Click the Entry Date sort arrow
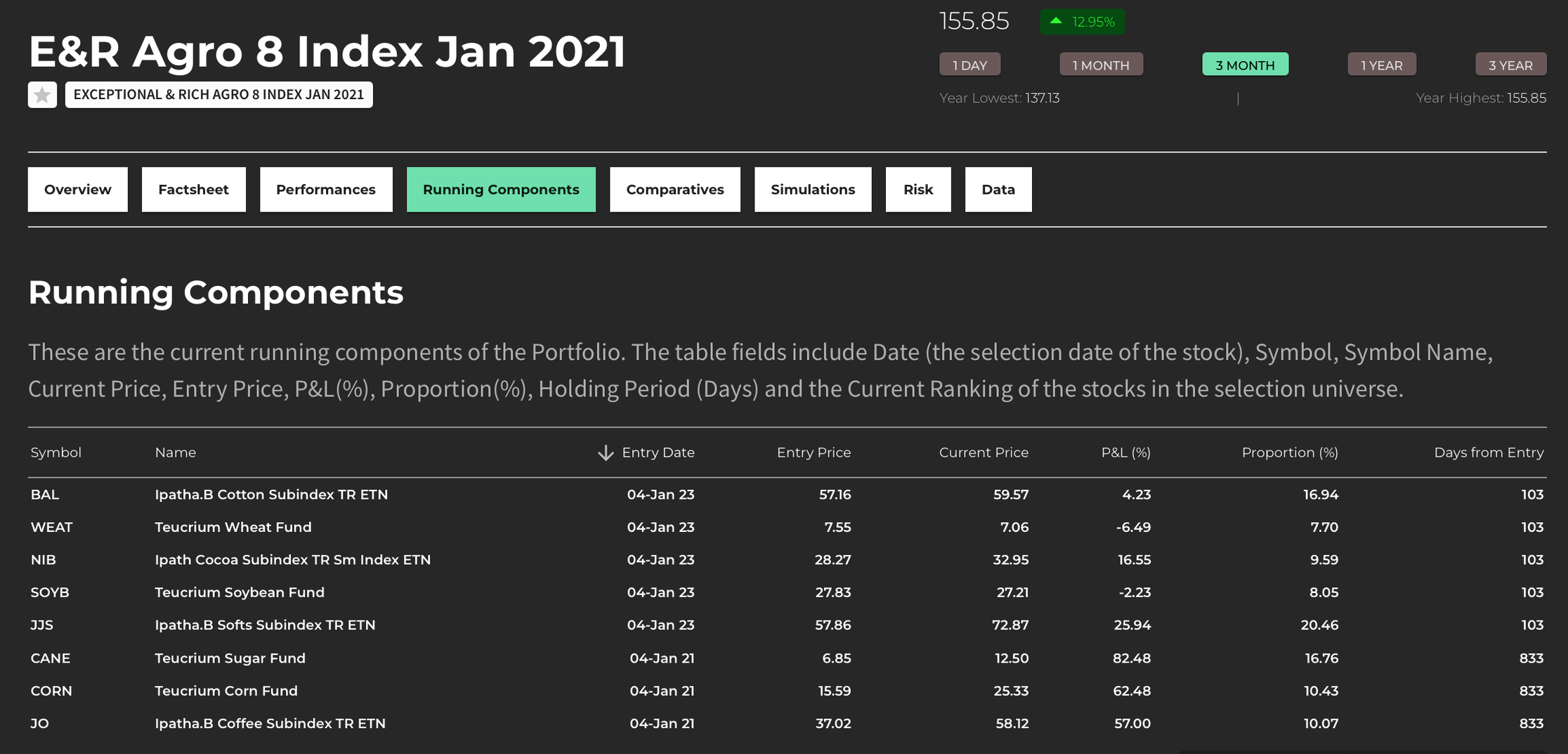Image resolution: width=1568 pixels, height=754 pixels. [605, 453]
